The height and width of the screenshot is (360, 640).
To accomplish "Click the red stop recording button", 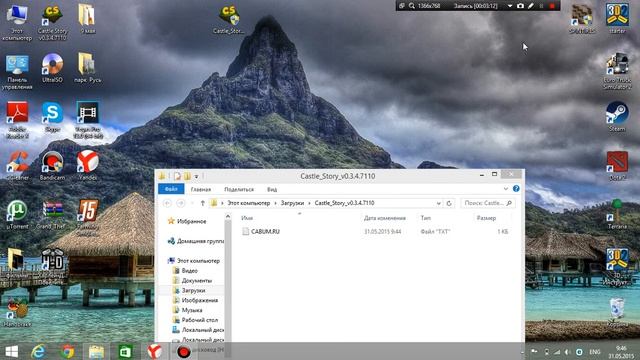I will point(552,6).
